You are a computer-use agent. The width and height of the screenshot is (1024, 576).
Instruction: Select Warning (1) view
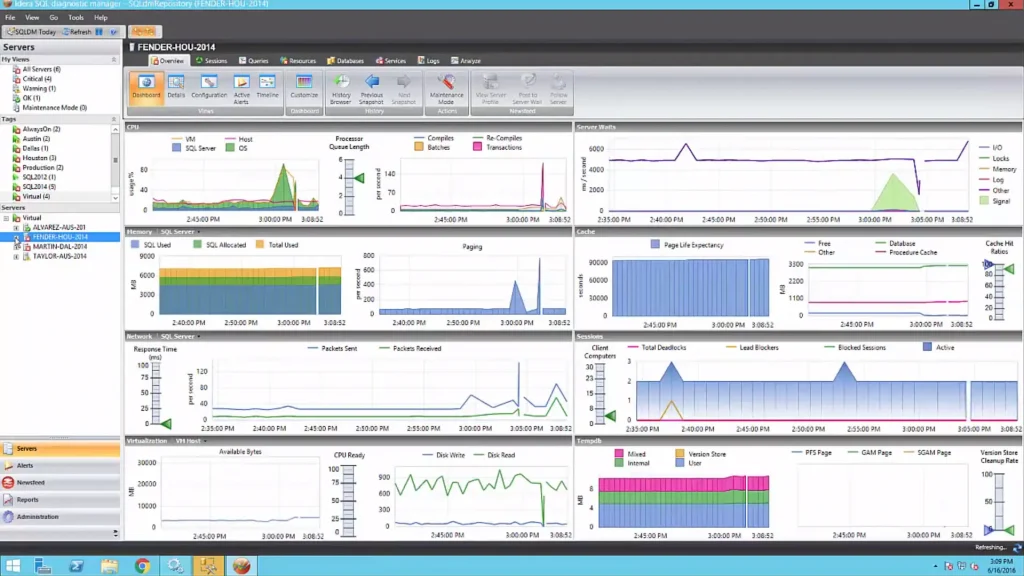[39, 88]
